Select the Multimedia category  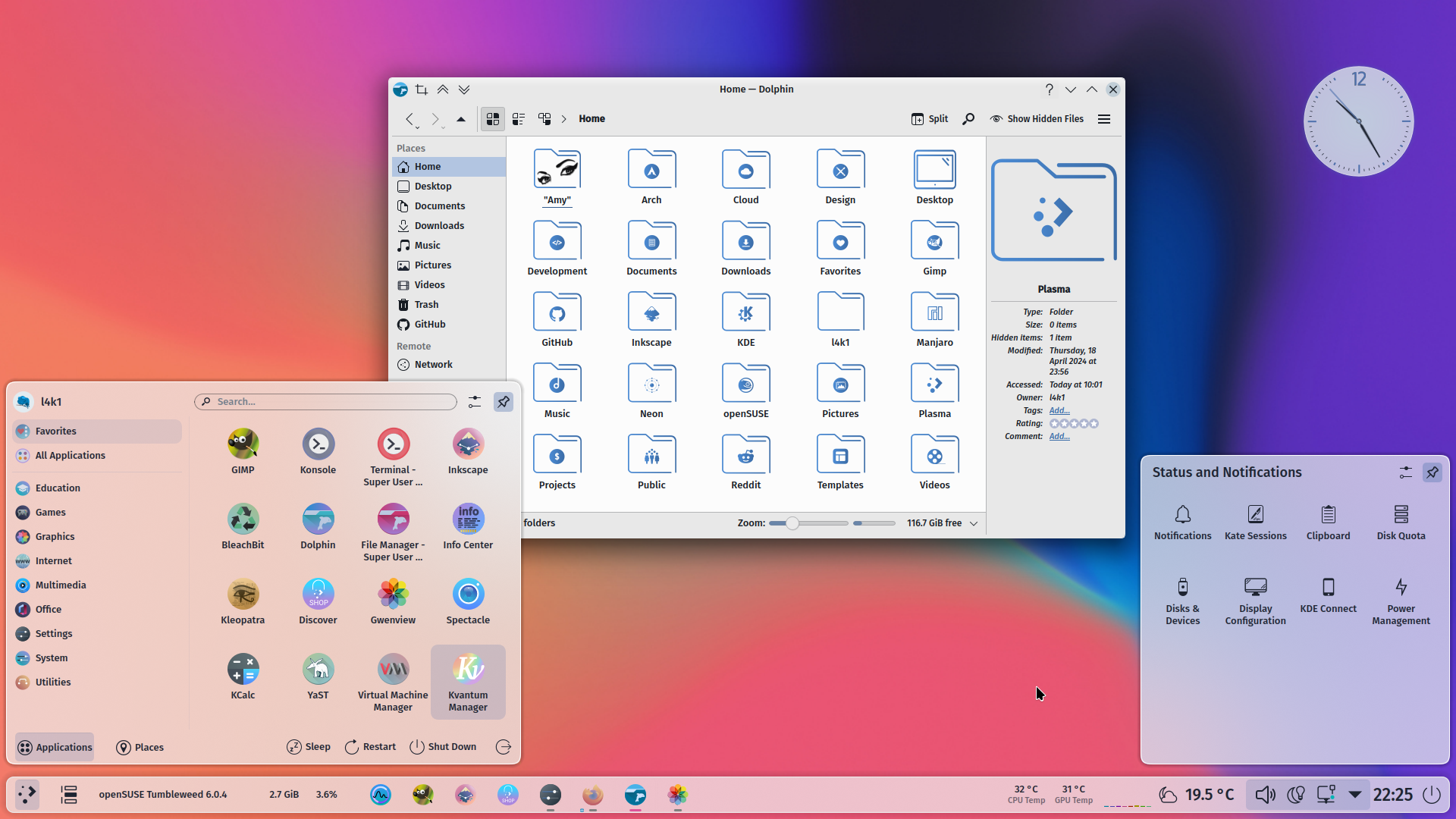tap(97, 585)
